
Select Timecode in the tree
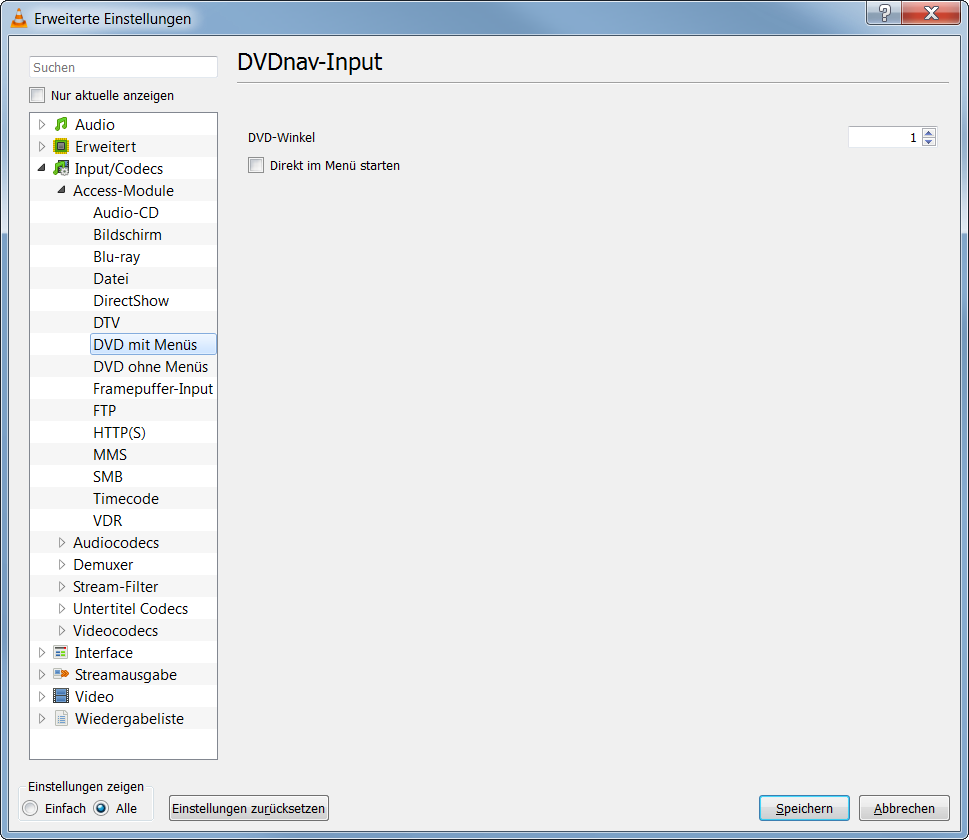coord(126,499)
